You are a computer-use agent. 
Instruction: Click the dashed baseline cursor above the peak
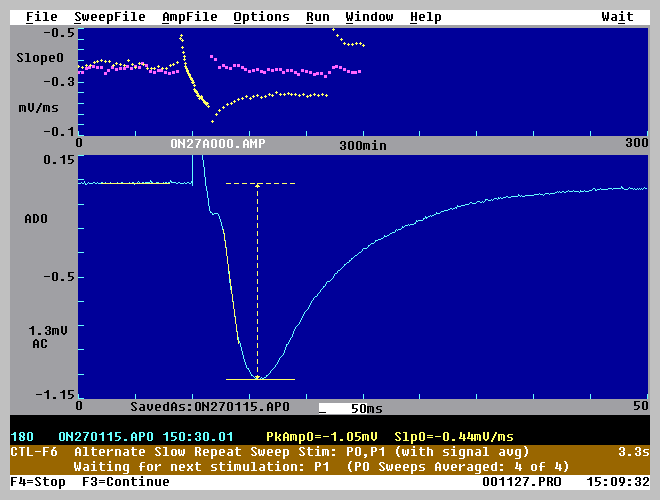[259, 184]
